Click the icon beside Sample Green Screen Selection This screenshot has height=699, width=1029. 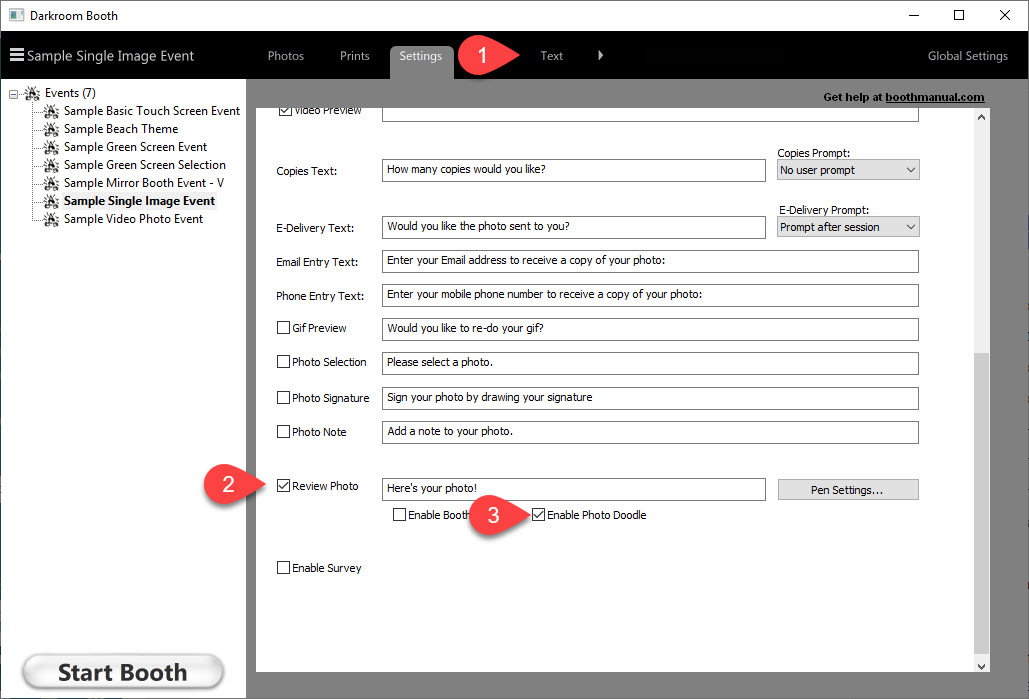51,165
